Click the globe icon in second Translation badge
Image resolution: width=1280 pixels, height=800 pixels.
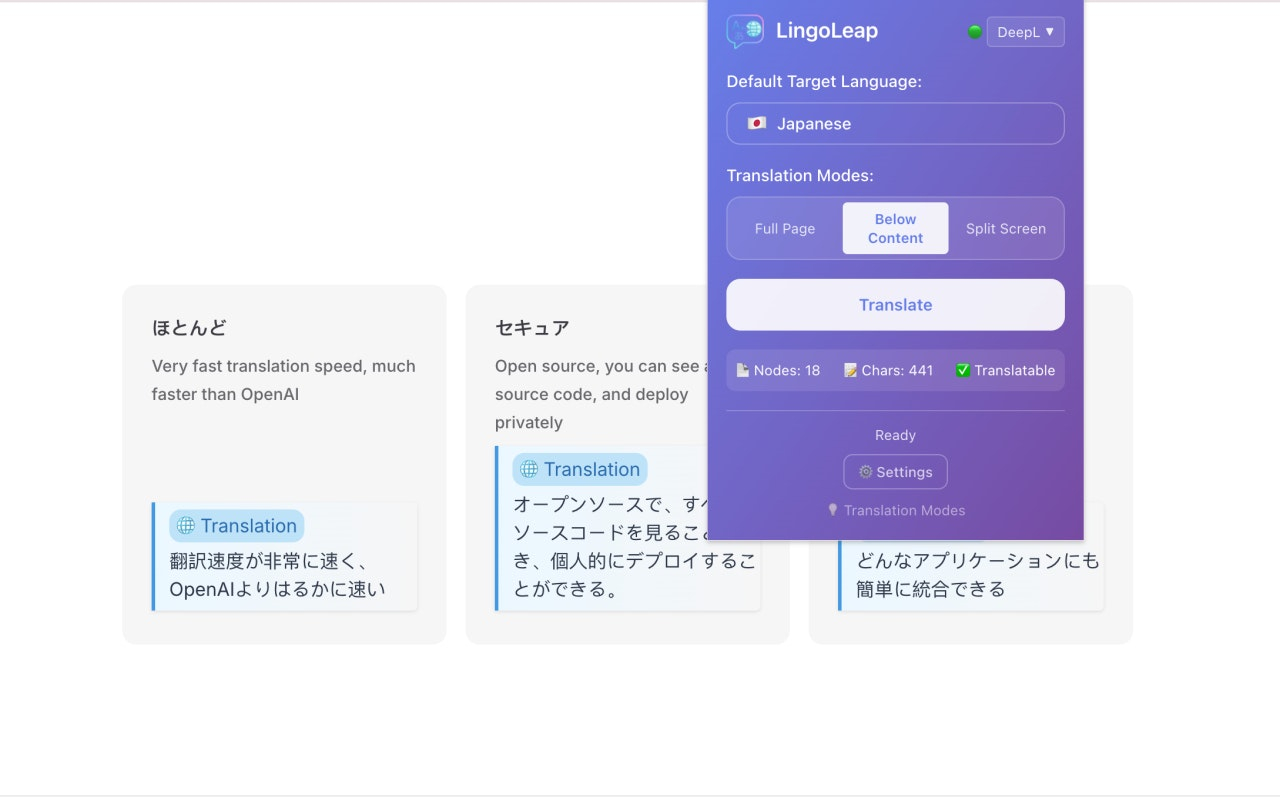point(529,469)
